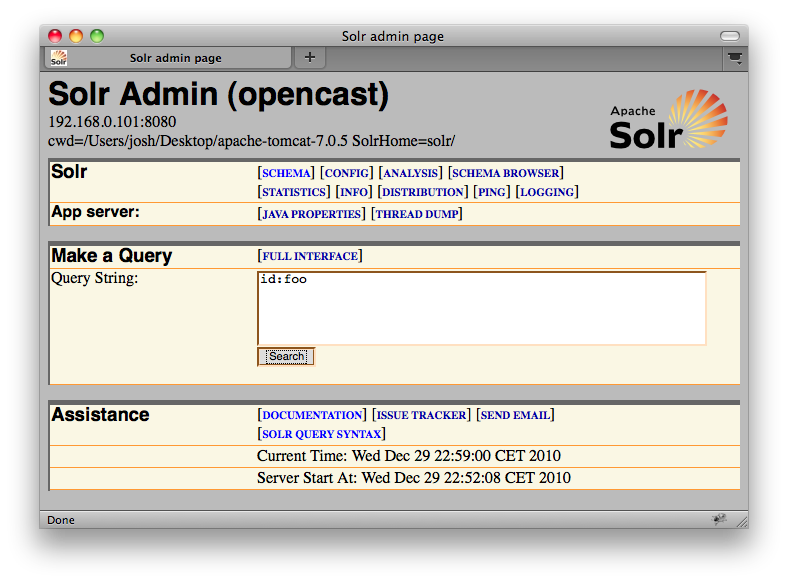Viewport: 788px width, 583px height.
Task: Click the Search button
Action: click(286, 356)
